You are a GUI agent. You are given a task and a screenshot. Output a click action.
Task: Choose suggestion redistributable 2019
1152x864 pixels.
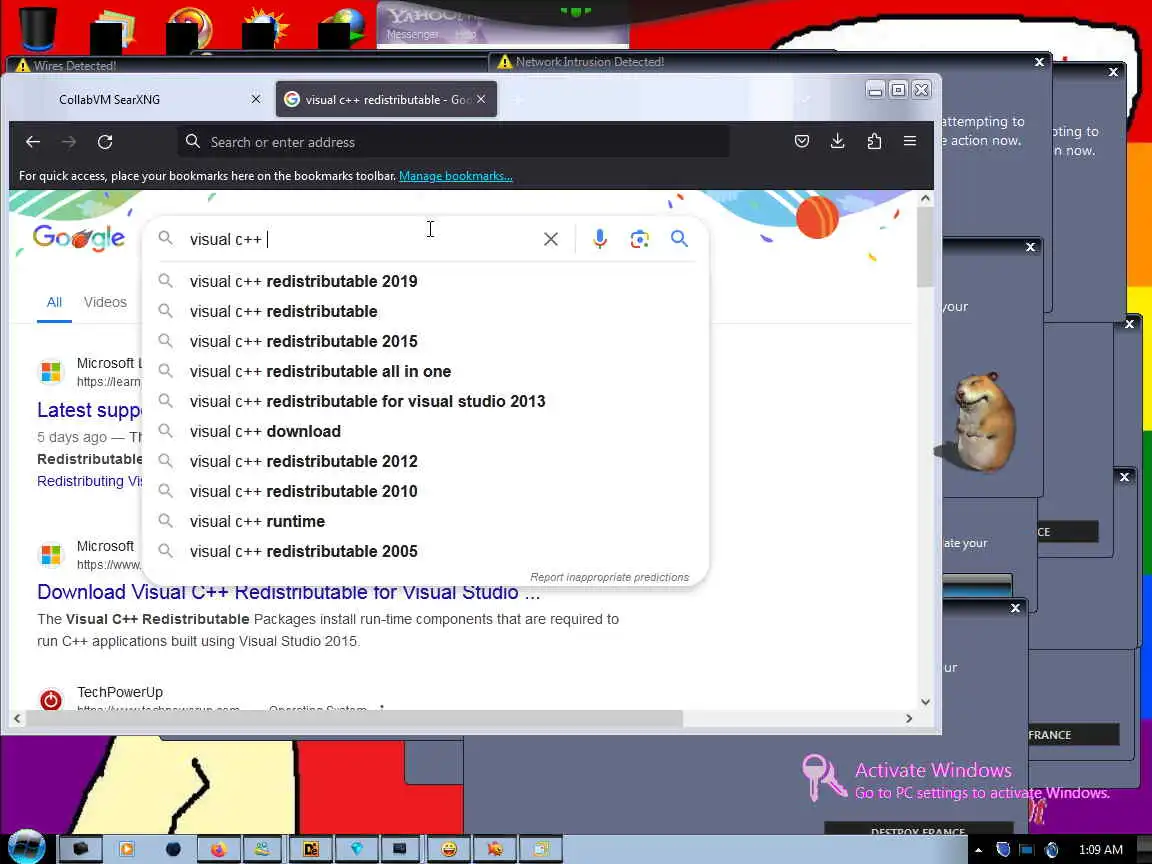tap(426, 281)
